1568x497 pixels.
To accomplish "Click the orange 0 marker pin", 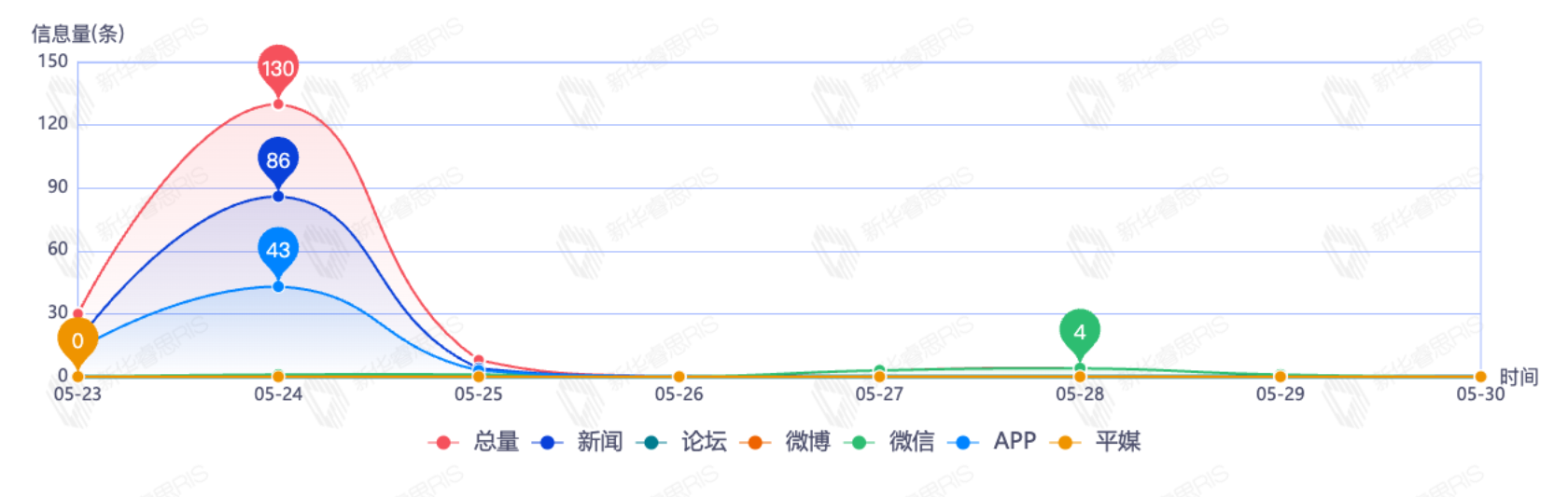I will [77, 341].
